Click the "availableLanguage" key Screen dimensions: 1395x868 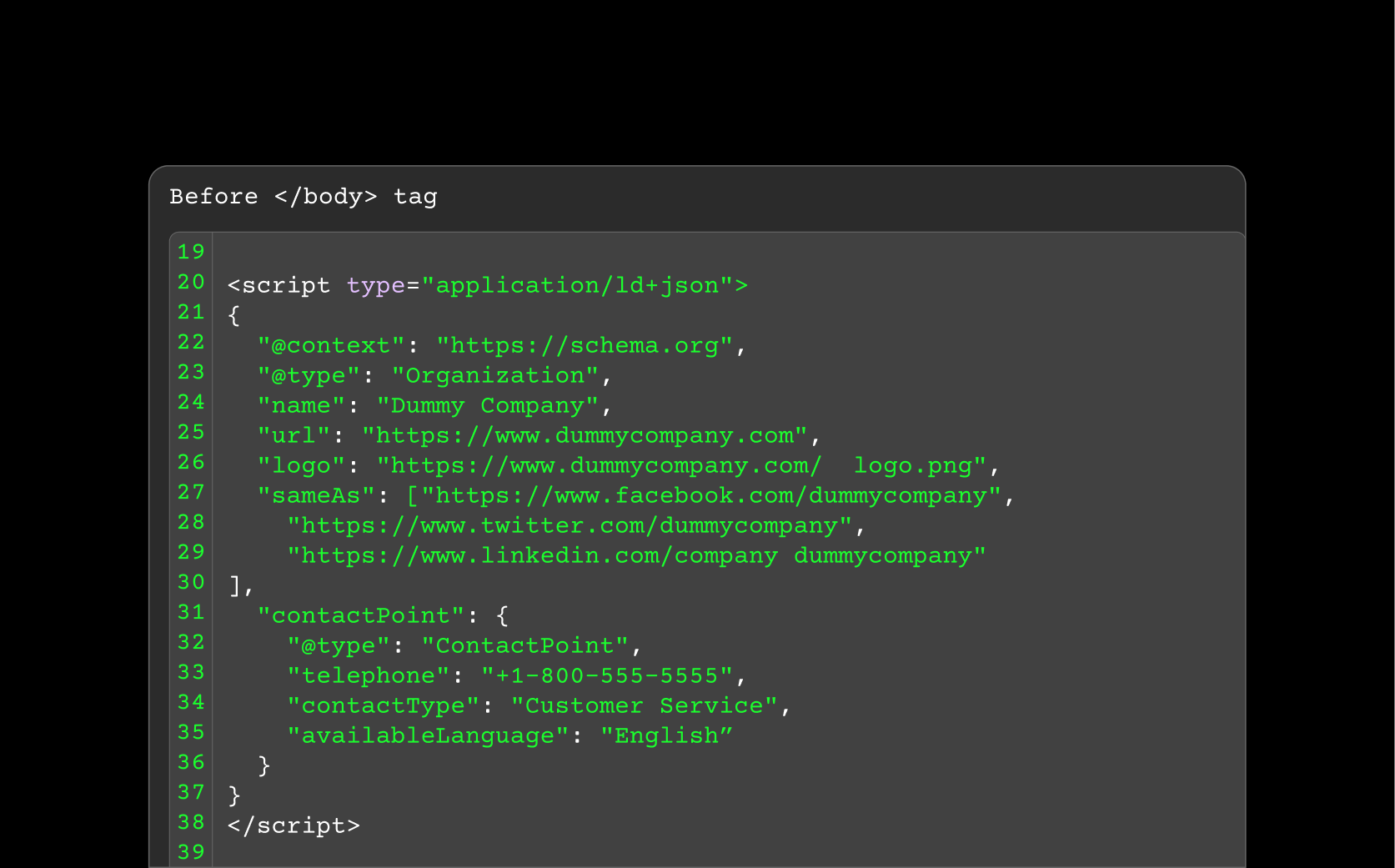428,736
